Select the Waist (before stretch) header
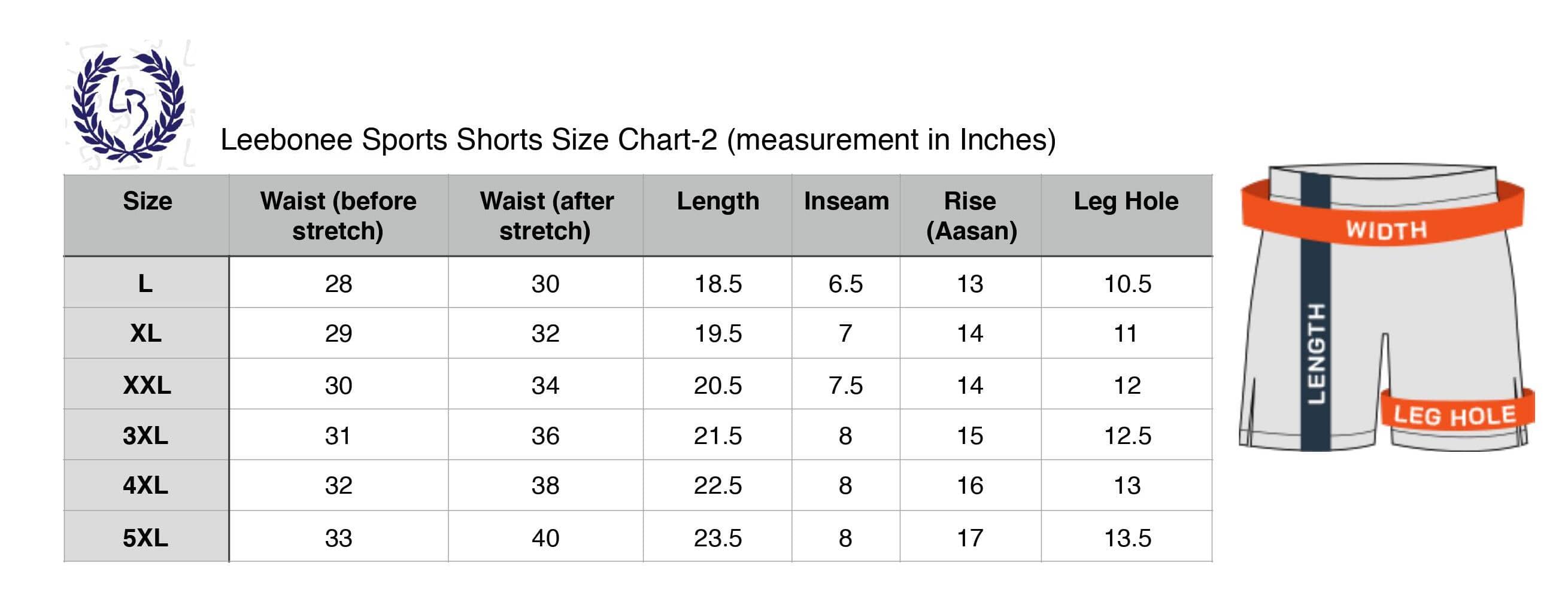Screen dimensions: 1568x608 coord(338,216)
